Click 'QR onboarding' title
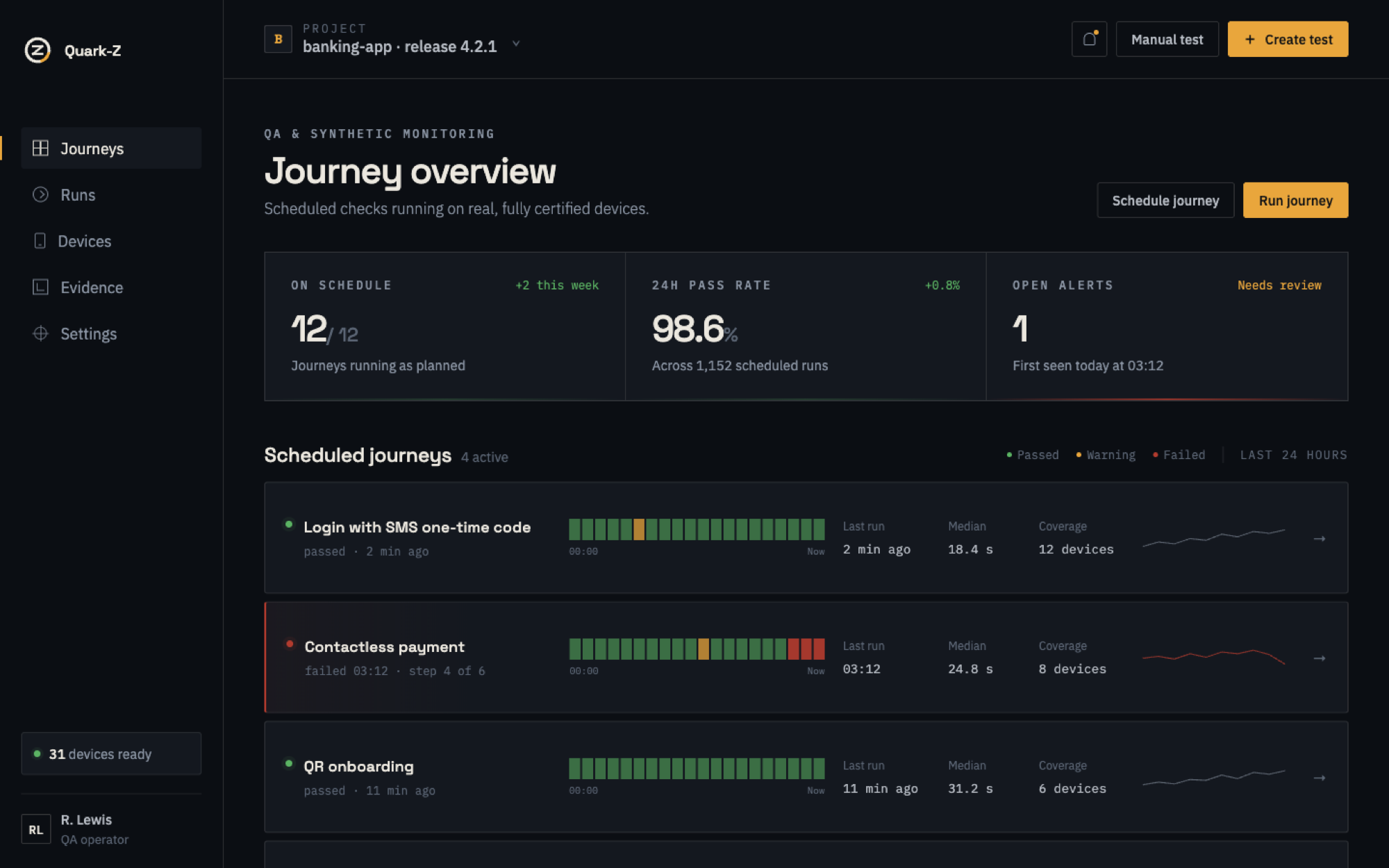The width and height of the screenshot is (1389, 868). [x=358, y=766]
